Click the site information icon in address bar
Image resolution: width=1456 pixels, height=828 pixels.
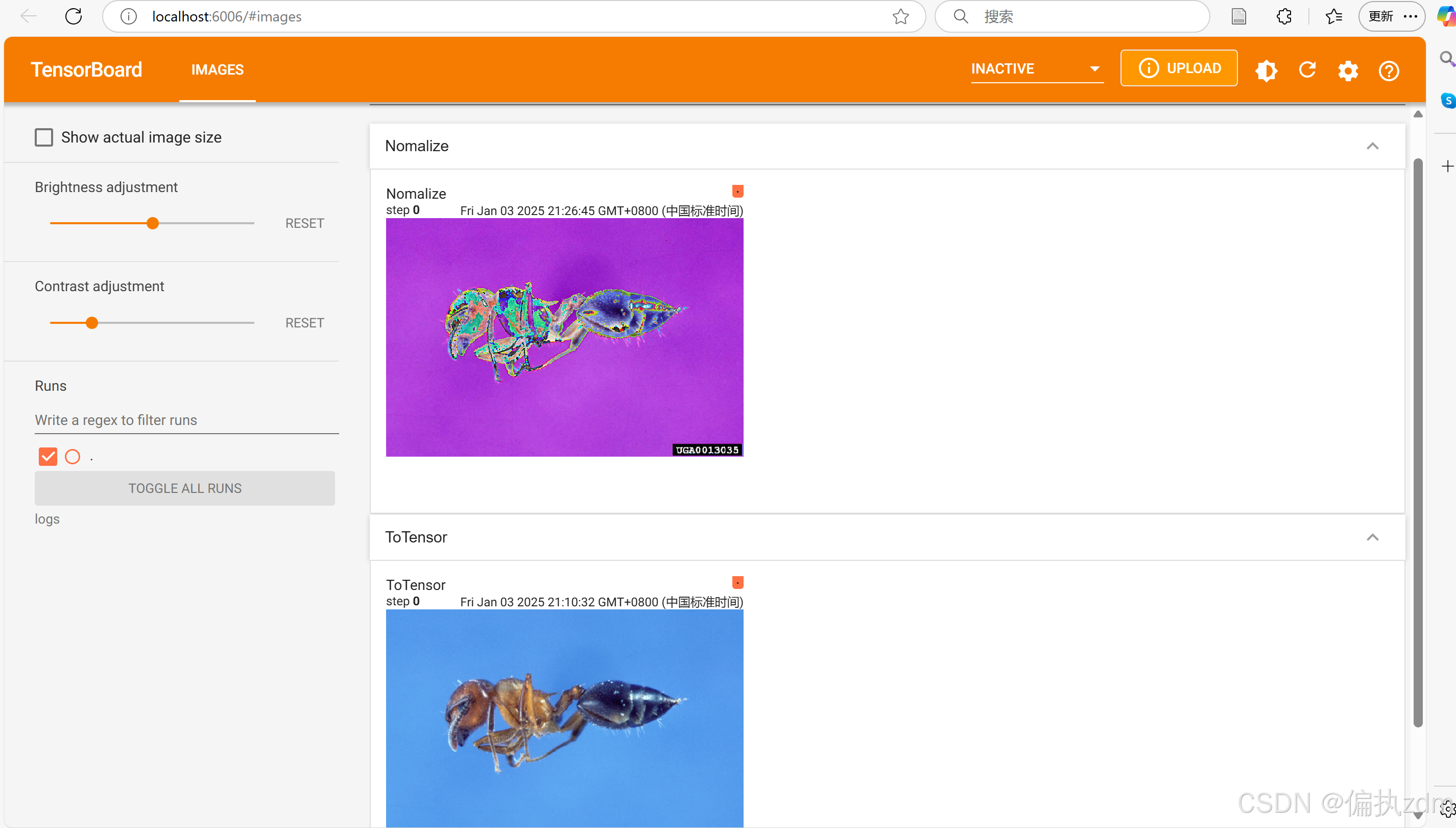coord(129,16)
